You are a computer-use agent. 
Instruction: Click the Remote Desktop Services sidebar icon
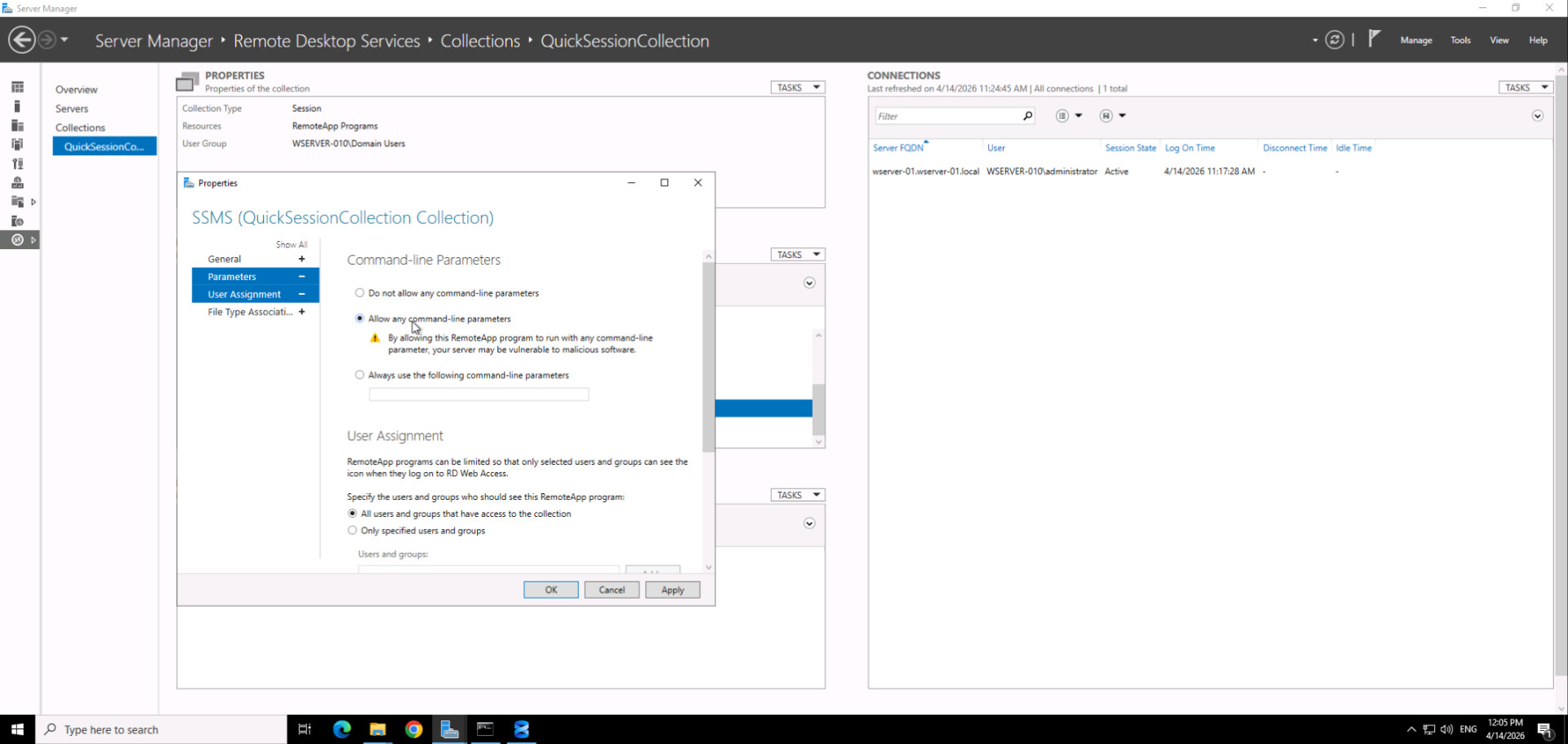click(x=17, y=240)
